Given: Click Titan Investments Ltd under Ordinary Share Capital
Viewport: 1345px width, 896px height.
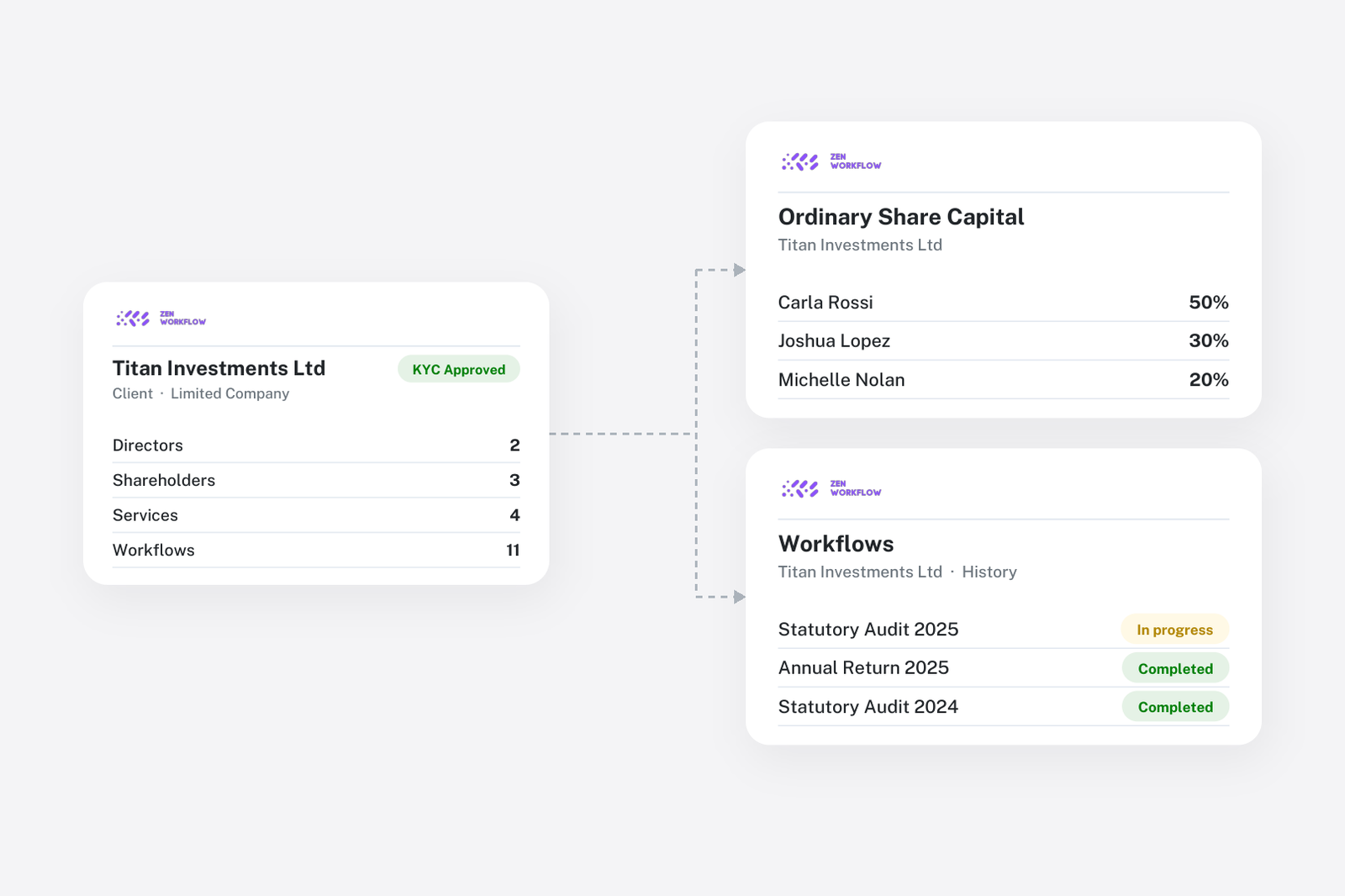Looking at the screenshot, I should [860, 245].
